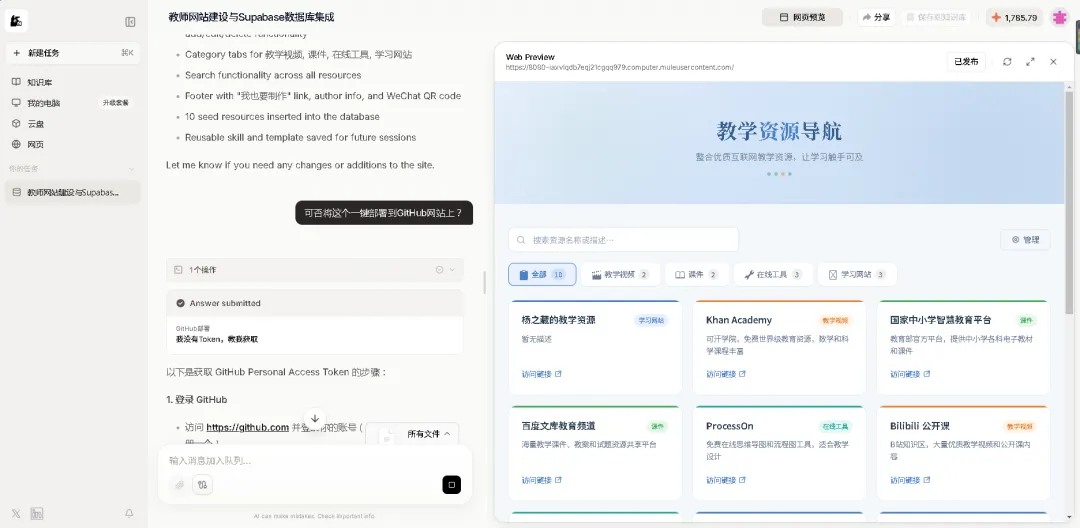Select the 教学视频 category tab
This screenshot has height=528, width=1080.
point(621,274)
